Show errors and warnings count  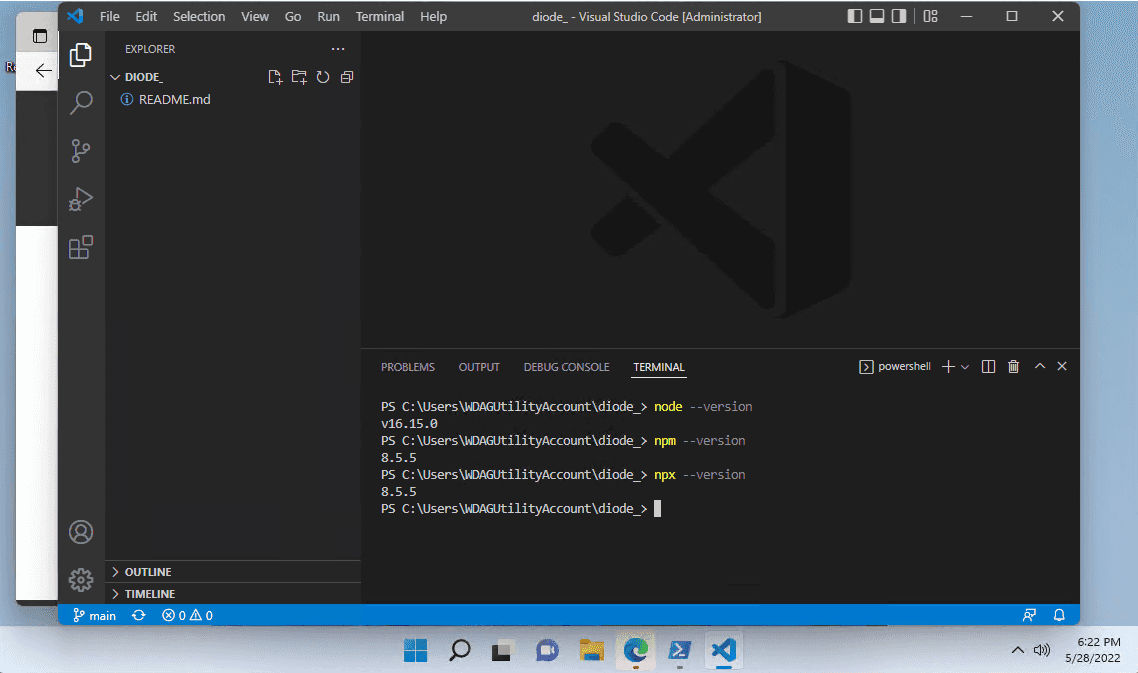tap(187, 616)
